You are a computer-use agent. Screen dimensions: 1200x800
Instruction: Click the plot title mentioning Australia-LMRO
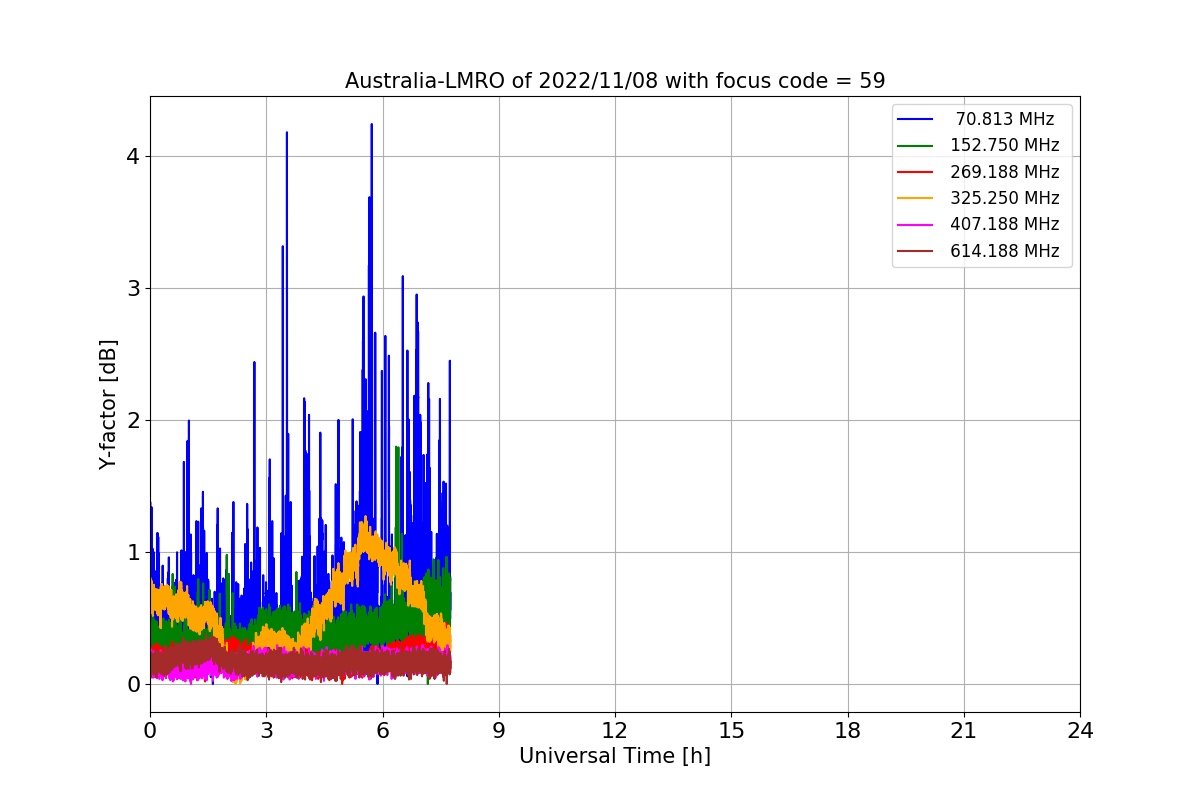tap(615, 81)
